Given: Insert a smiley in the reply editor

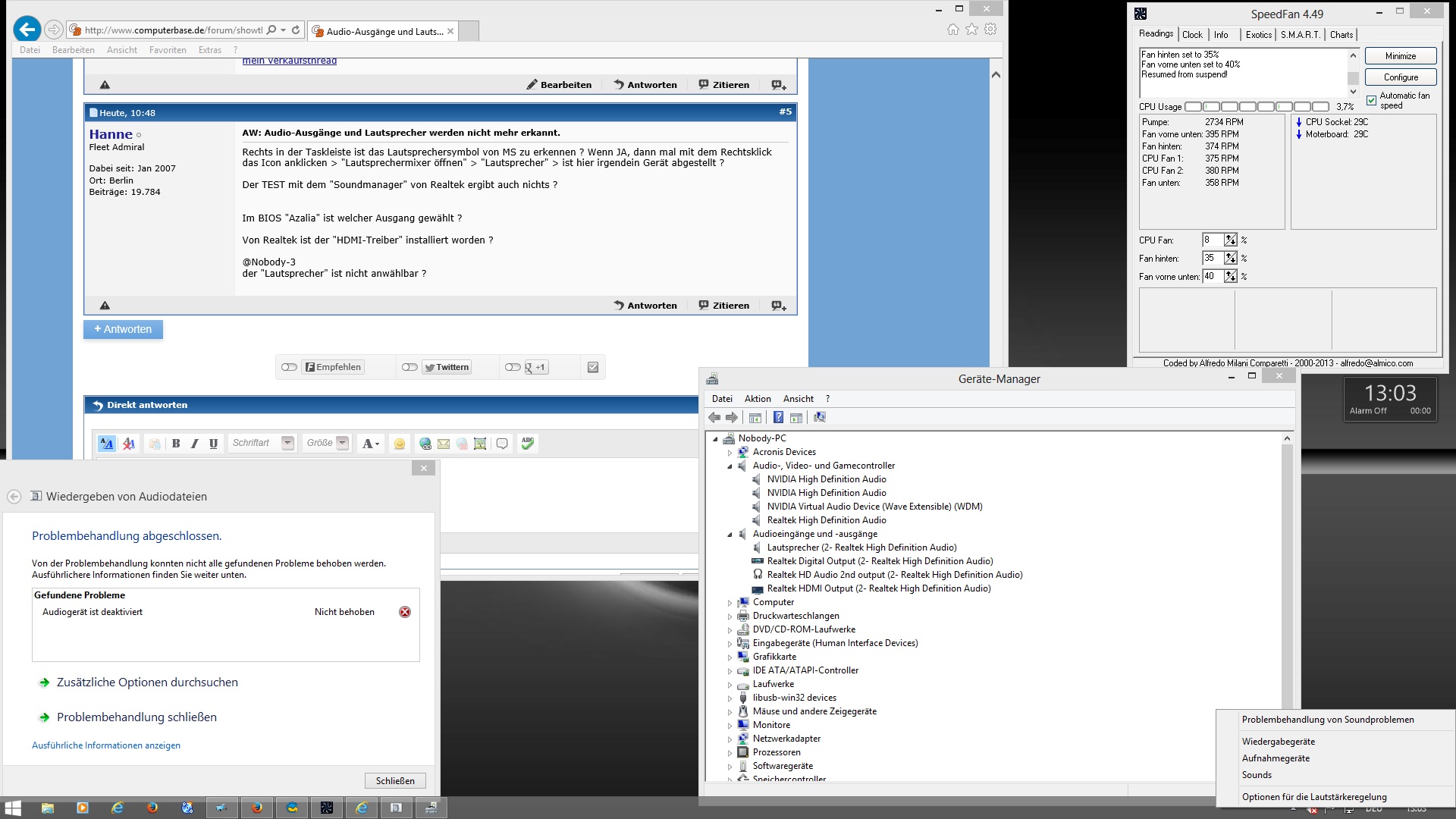Looking at the screenshot, I should [400, 444].
